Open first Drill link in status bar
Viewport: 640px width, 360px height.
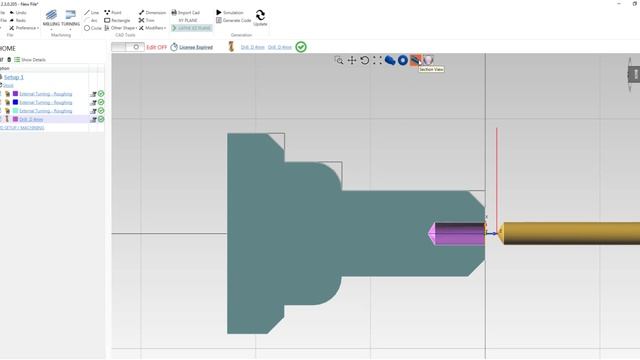[x=253, y=47]
